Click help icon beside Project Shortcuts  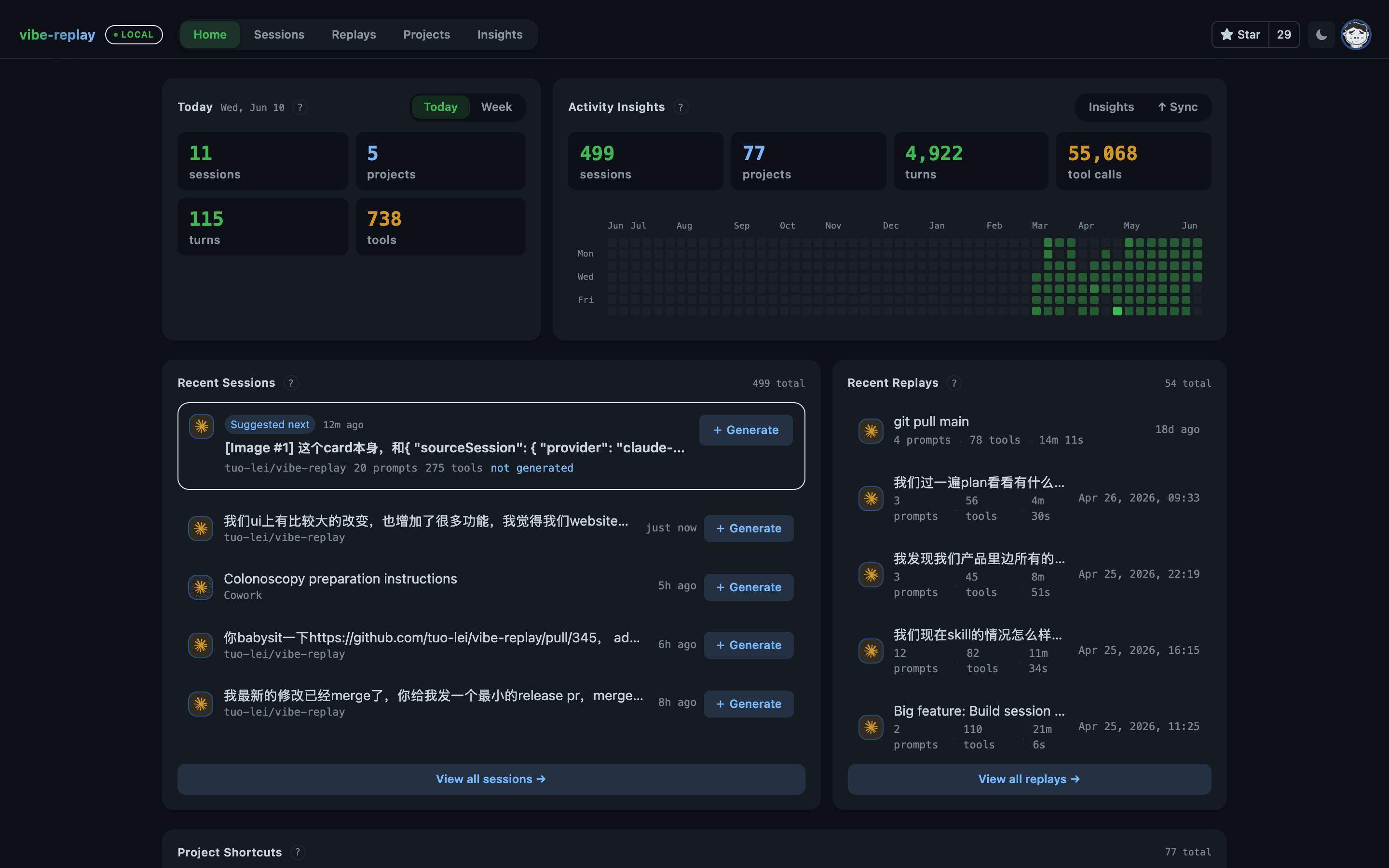pyautogui.click(x=297, y=853)
